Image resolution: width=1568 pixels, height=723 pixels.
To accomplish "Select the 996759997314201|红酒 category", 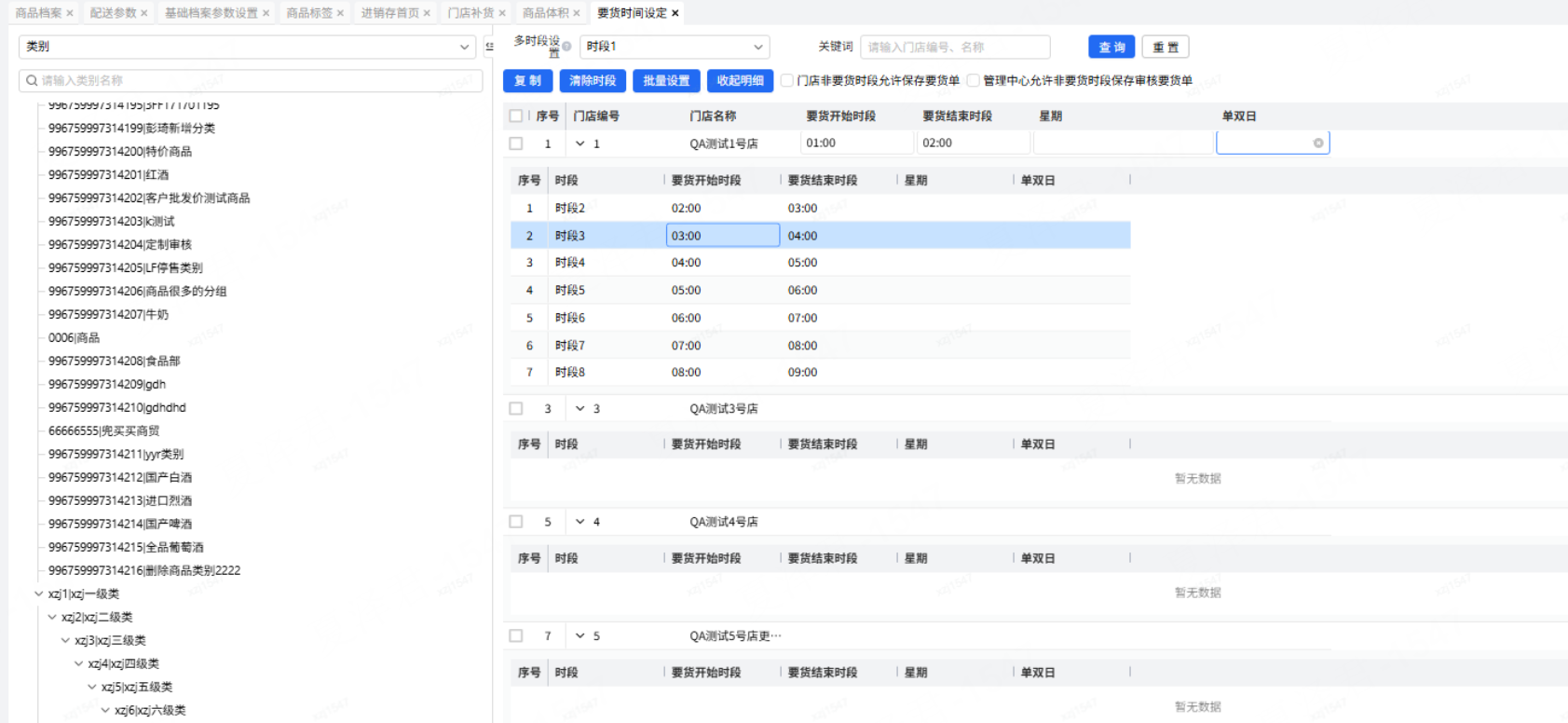I will coord(109,175).
